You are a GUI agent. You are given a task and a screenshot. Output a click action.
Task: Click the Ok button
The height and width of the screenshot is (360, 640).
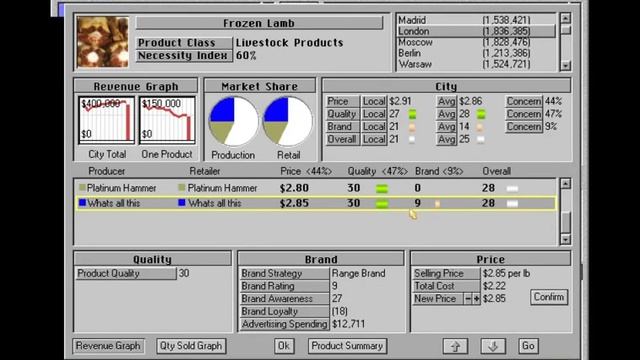point(284,346)
